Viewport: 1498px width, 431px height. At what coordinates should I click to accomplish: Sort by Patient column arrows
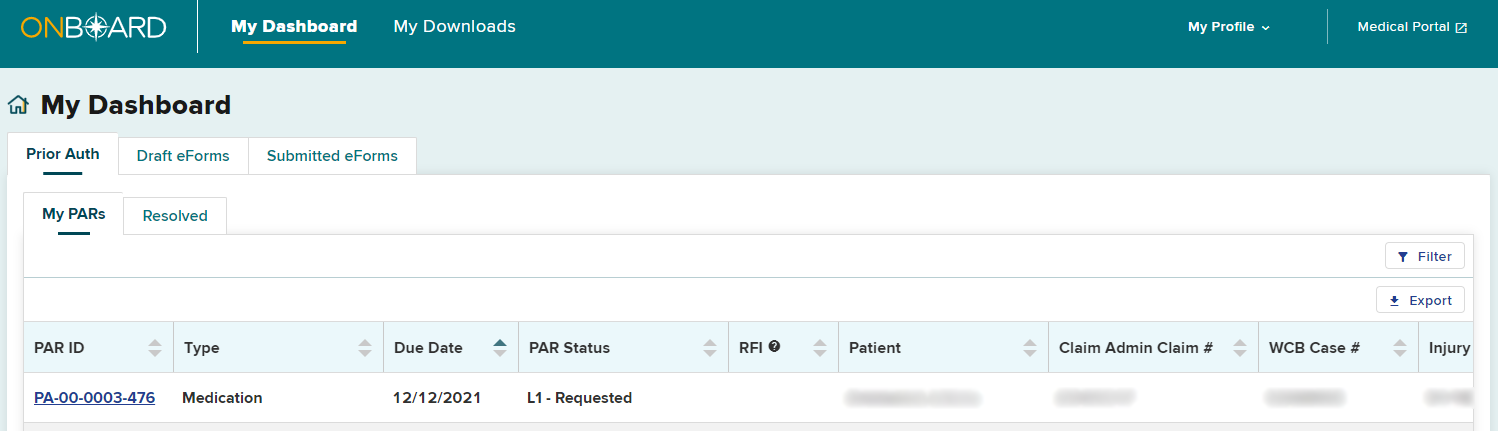click(x=1030, y=348)
